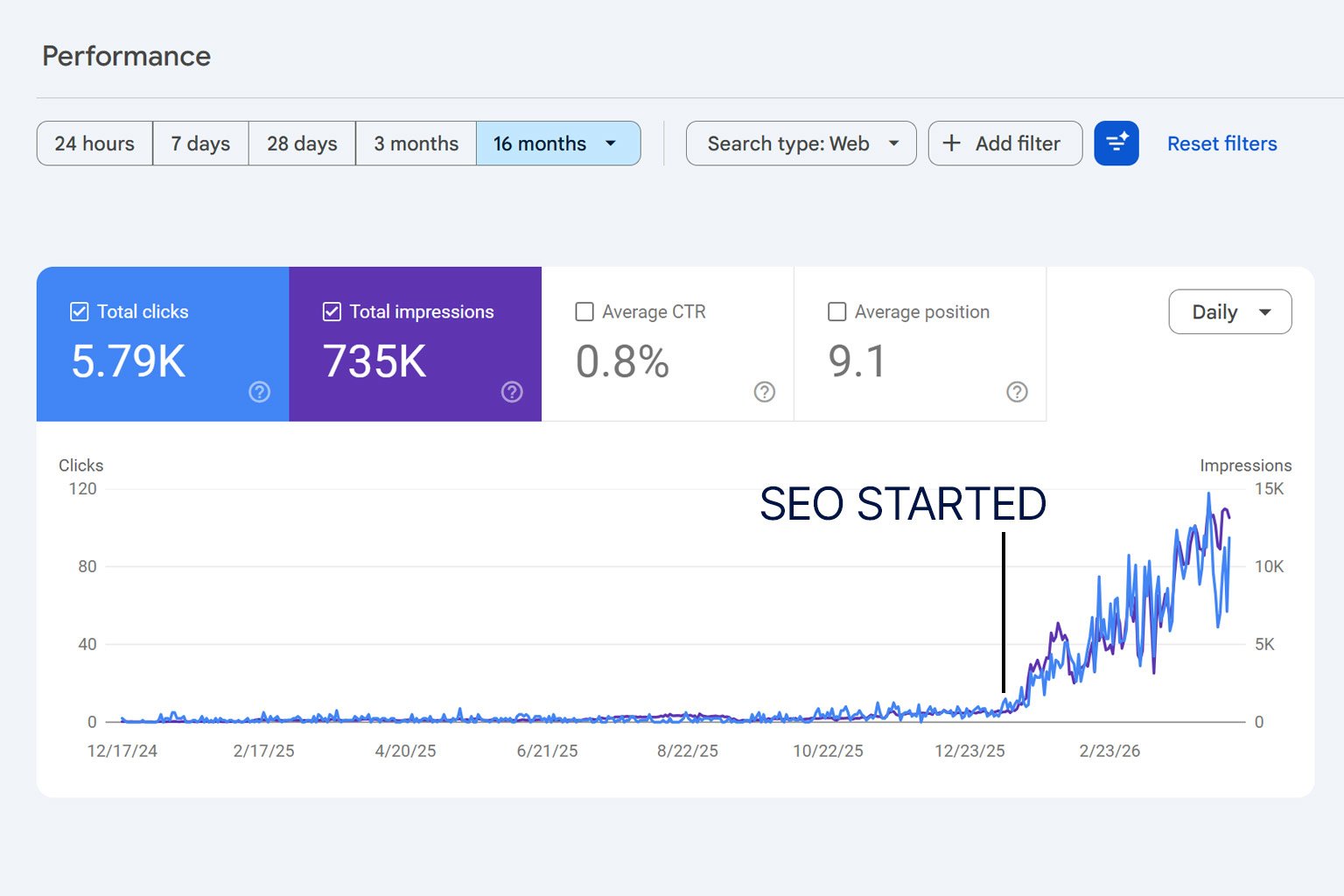Click help icon for Average CTR
This screenshot has height=896, width=1344.
click(x=764, y=392)
